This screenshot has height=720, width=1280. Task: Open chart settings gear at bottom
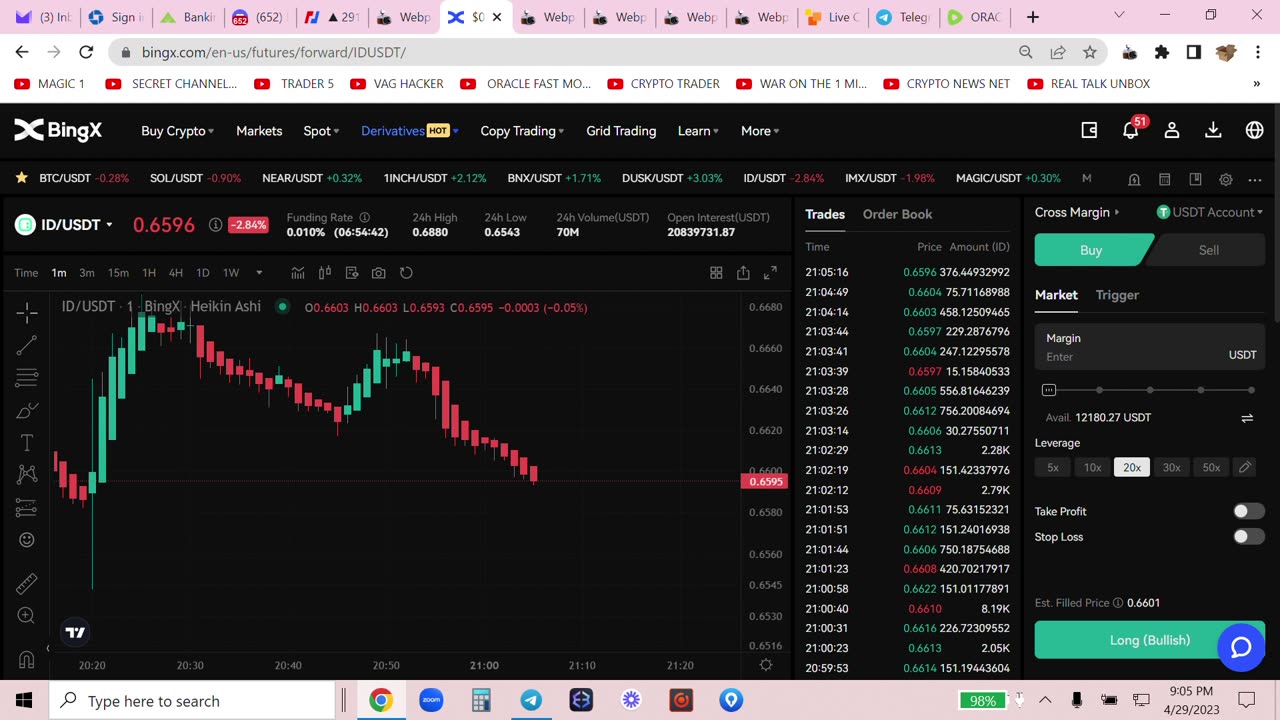point(766,665)
